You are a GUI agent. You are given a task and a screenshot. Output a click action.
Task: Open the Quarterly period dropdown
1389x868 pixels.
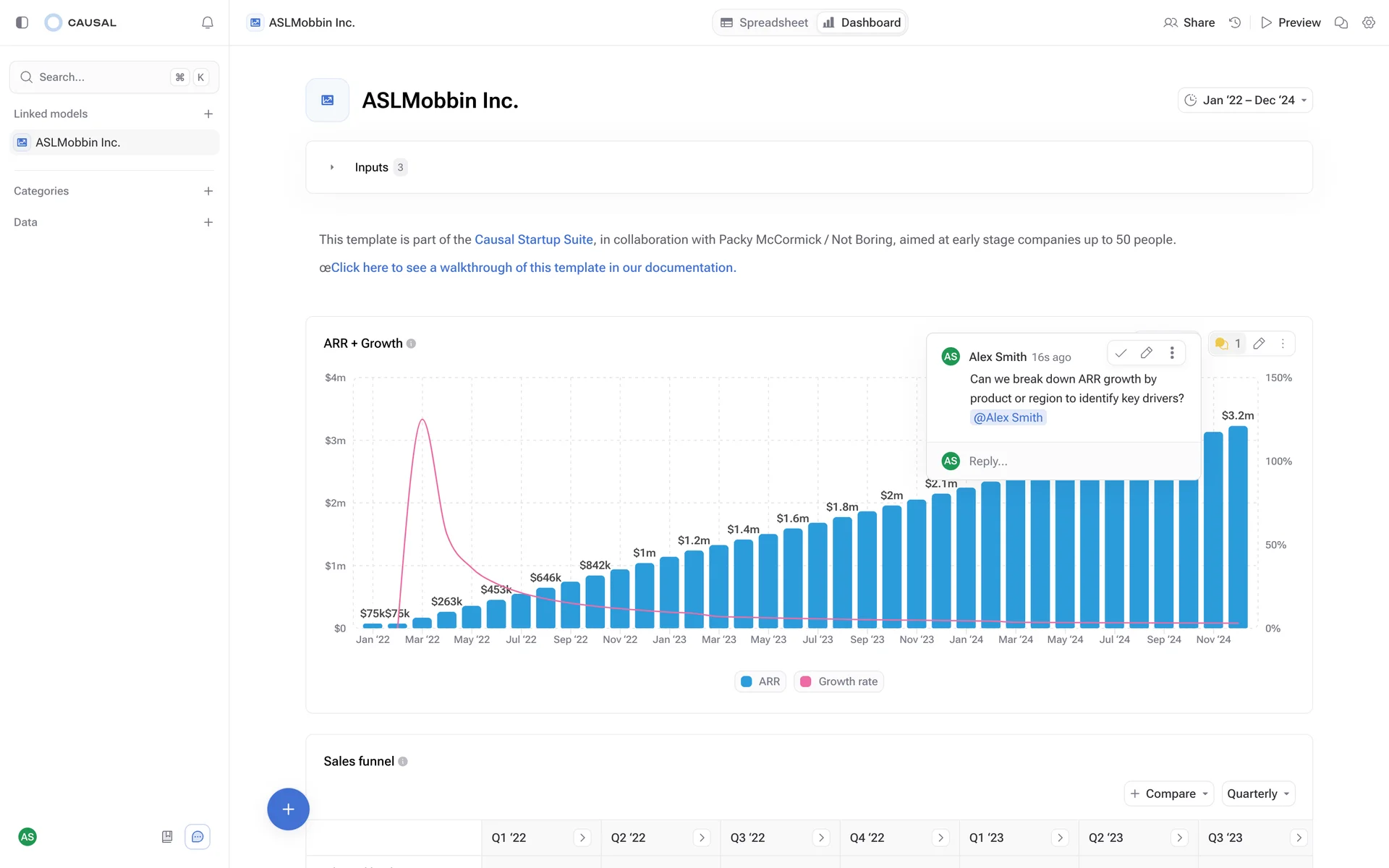click(x=1258, y=793)
